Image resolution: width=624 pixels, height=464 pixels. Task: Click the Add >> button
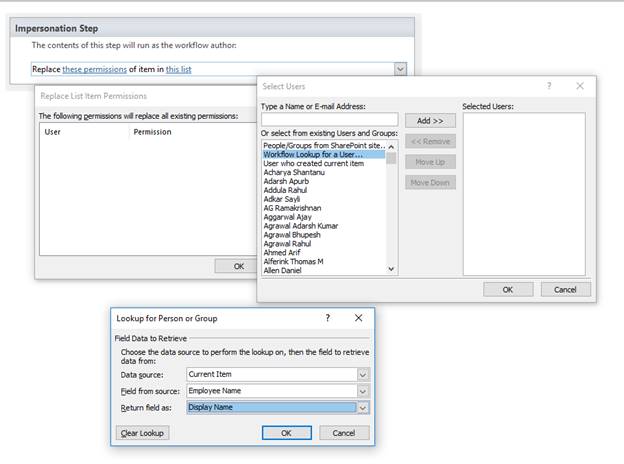[430, 121]
